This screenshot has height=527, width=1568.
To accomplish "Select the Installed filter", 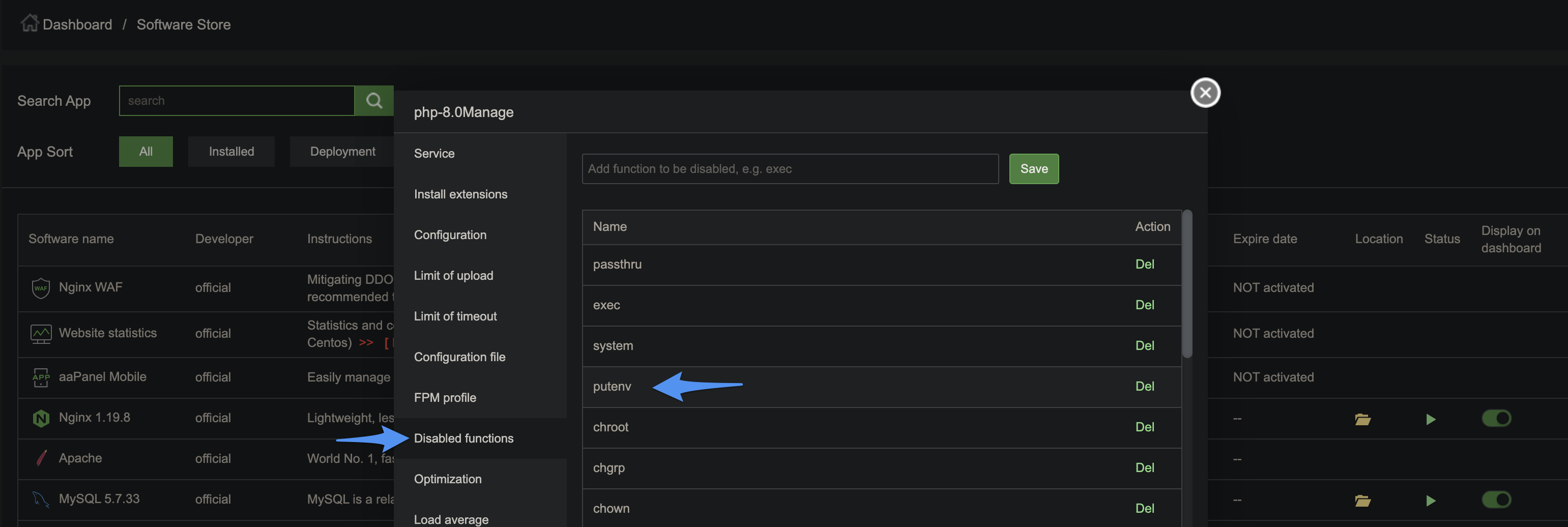I will 231,152.
